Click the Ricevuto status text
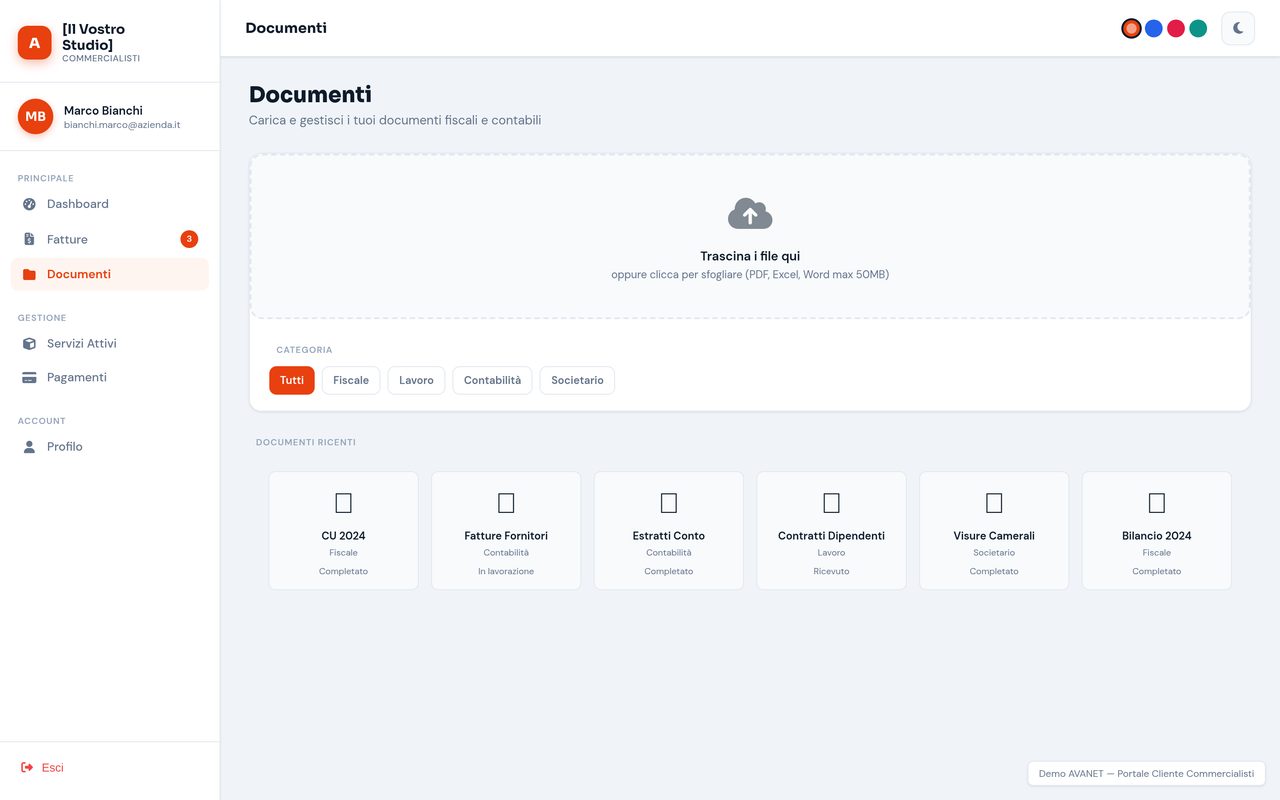1280x800 pixels. pos(831,571)
